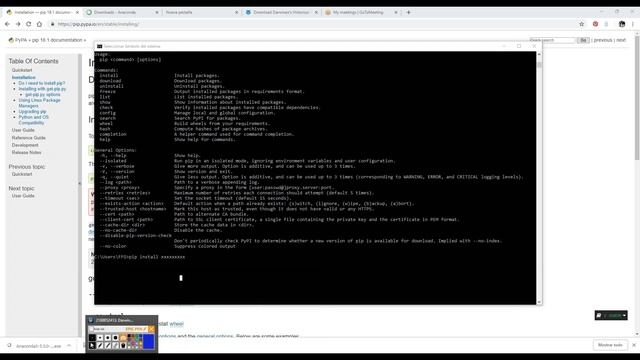
Task: Select the black-background pen size option
Action: 92,338
